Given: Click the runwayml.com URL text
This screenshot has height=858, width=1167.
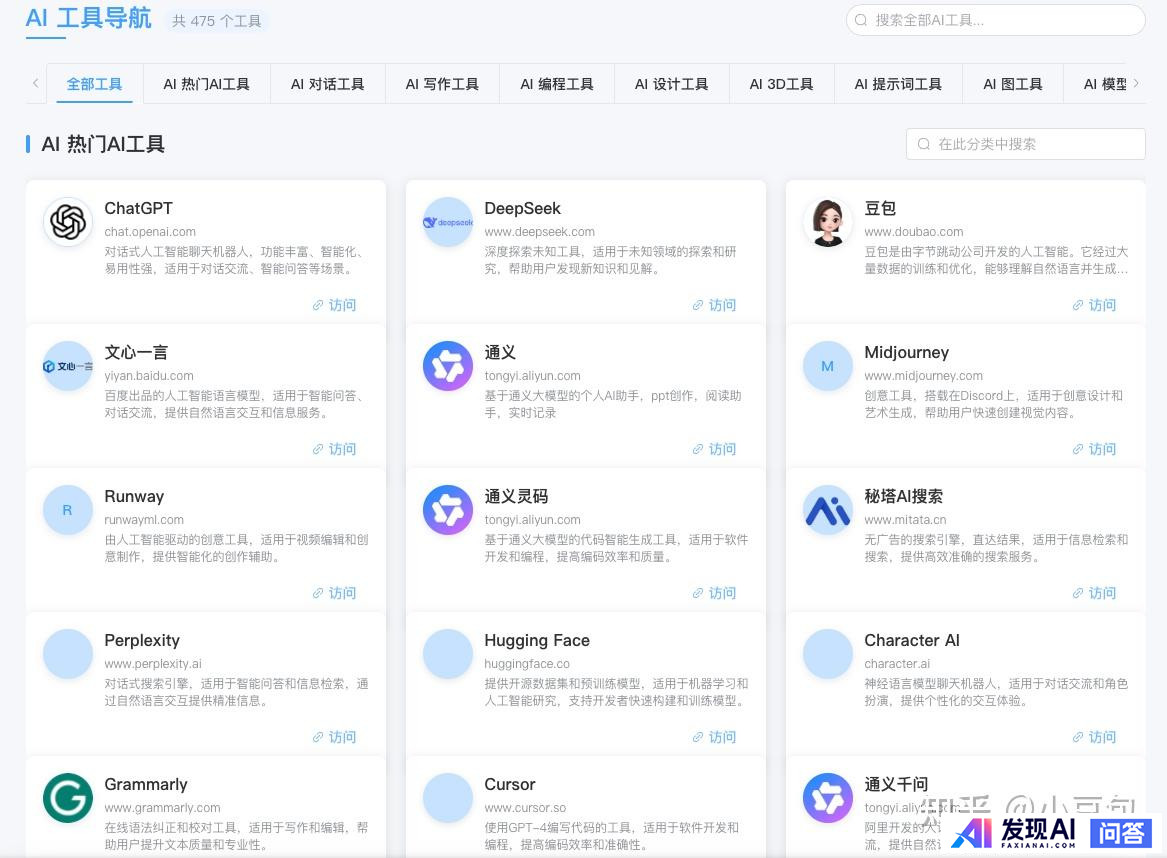Looking at the screenshot, I should click(x=144, y=519).
